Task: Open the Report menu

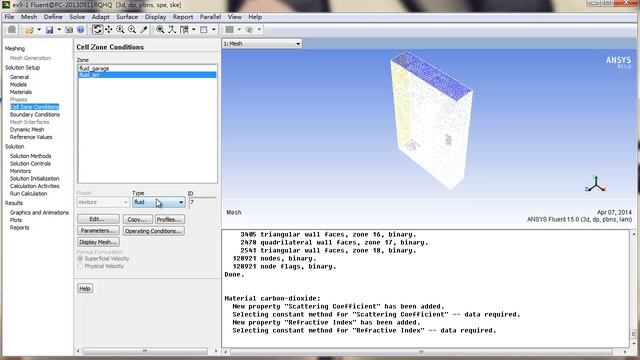Action: click(x=183, y=17)
